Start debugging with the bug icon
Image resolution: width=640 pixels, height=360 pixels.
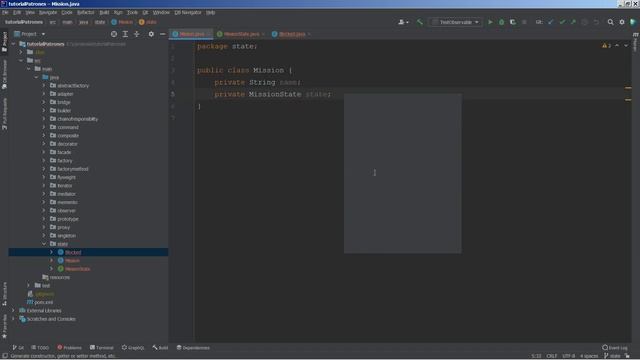[502, 22]
